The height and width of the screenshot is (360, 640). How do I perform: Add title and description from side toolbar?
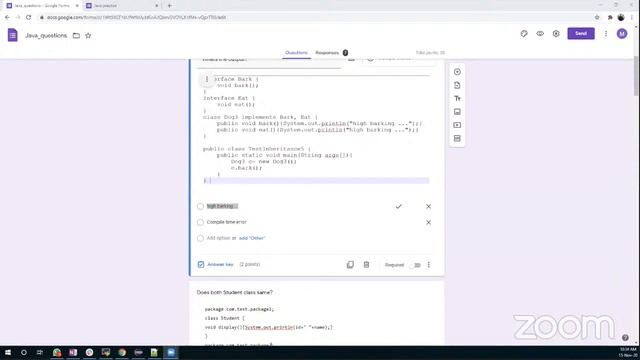(457, 98)
